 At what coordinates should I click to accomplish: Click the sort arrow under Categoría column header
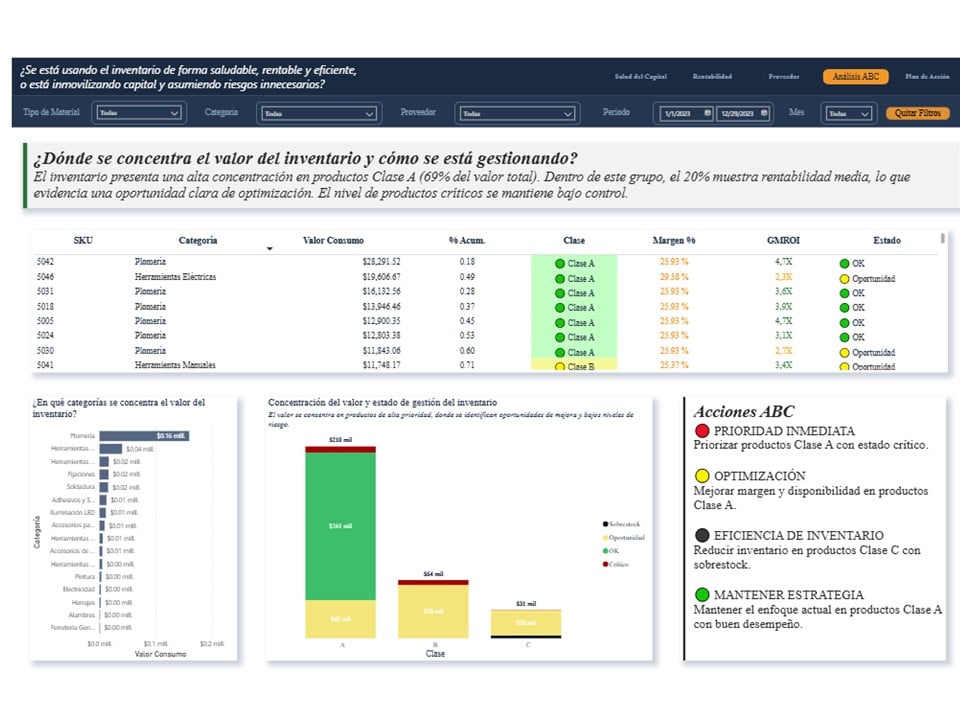coord(269,249)
